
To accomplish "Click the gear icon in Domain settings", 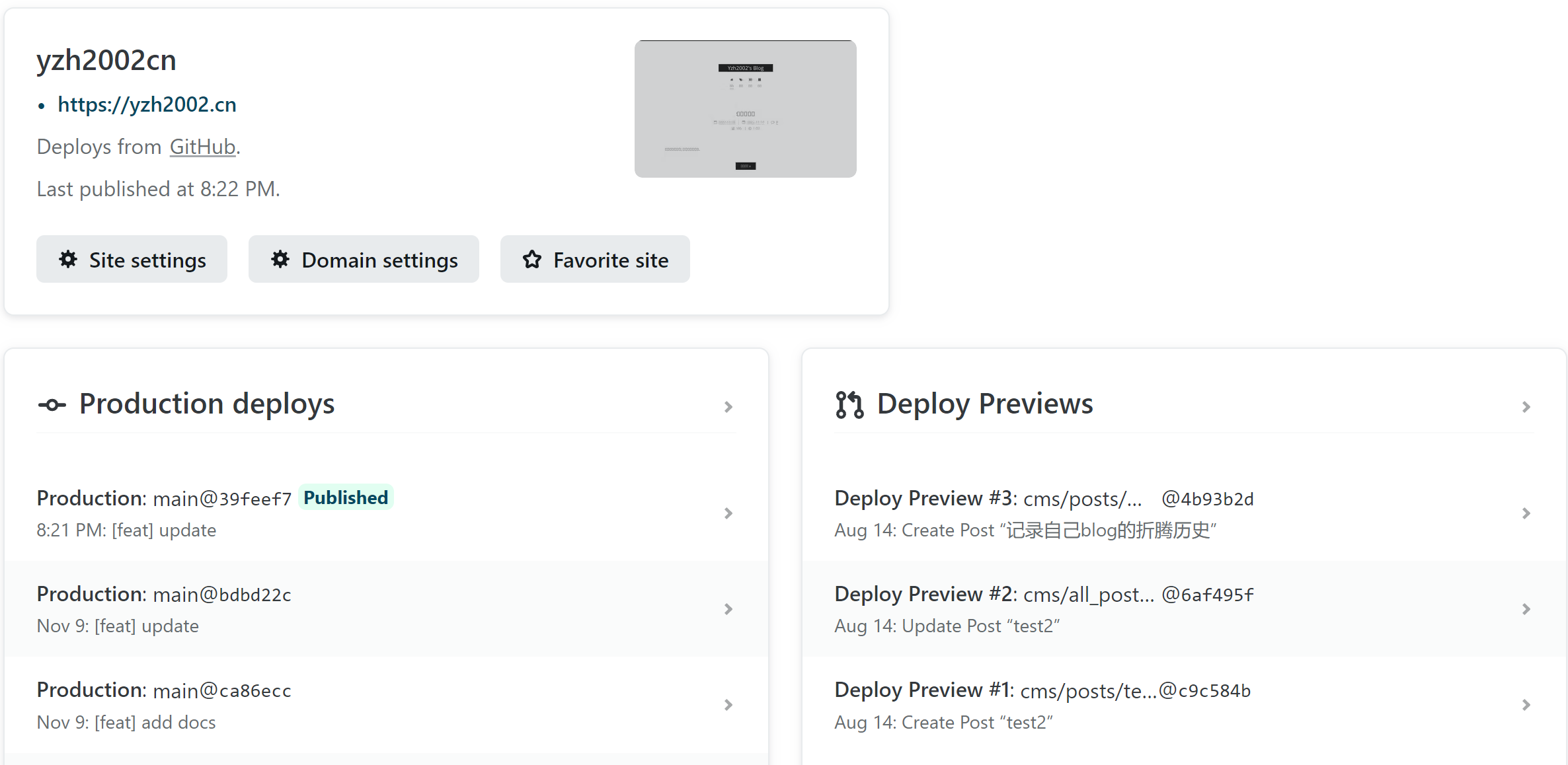I will (x=280, y=260).
